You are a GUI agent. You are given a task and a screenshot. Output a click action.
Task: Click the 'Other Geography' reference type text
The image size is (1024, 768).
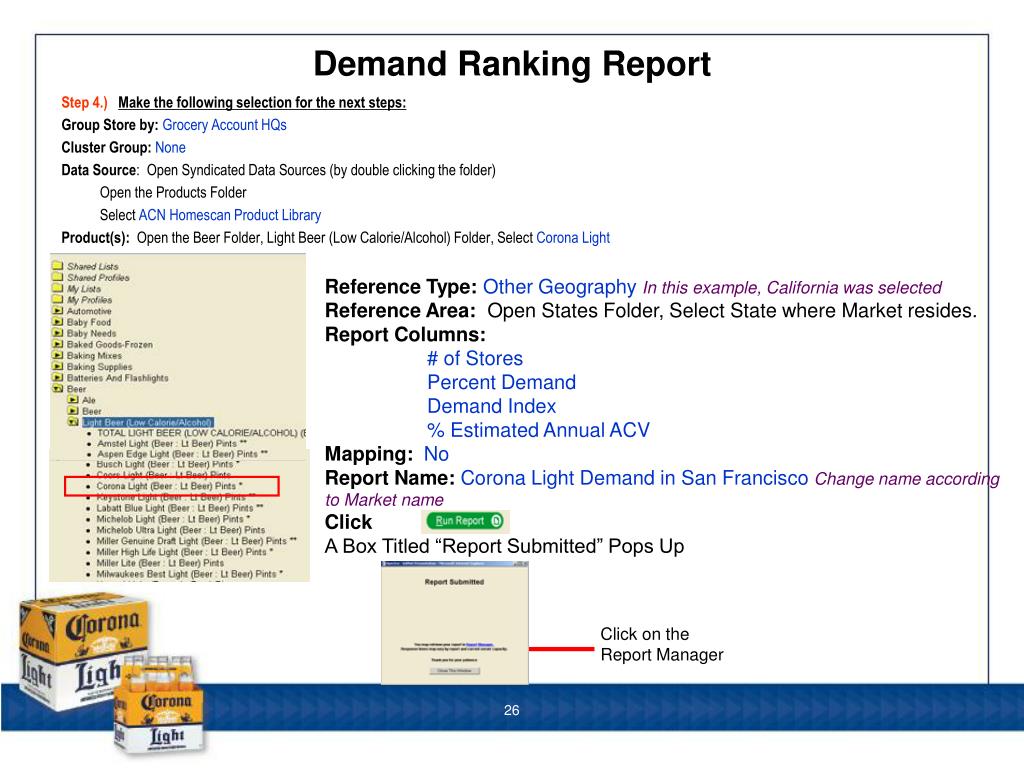(x=559, y=287)
